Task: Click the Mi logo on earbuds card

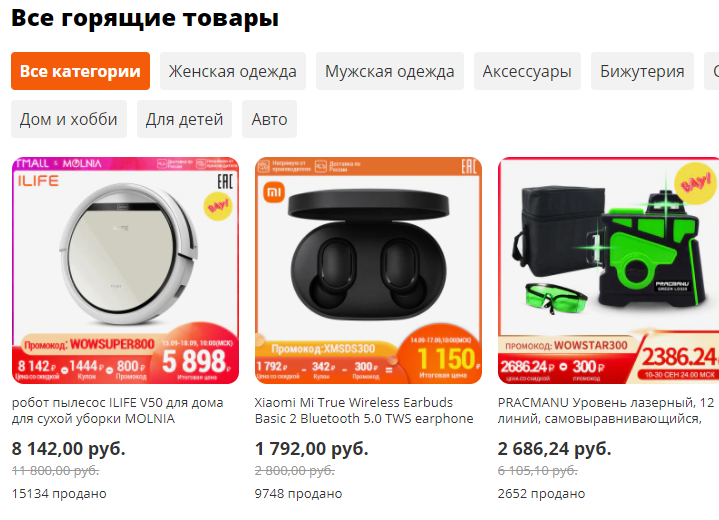Action: pyautogui.click(x=274, y=192)
